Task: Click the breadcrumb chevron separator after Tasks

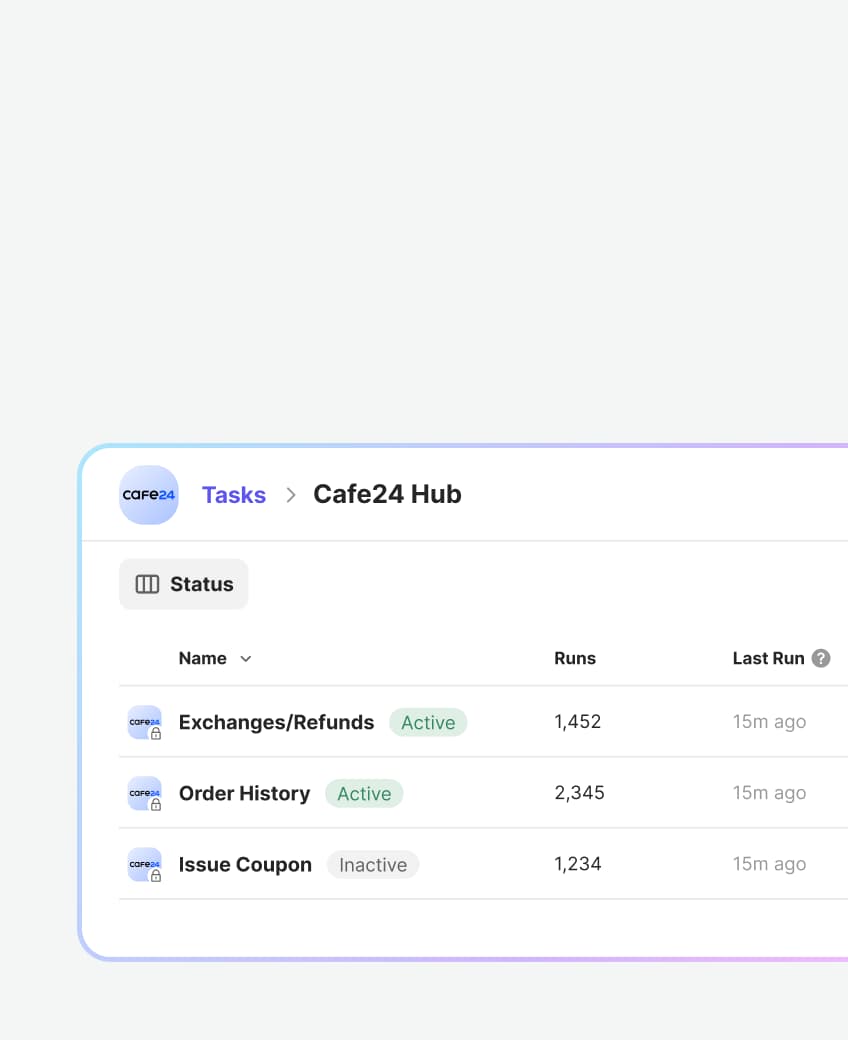Action: (291, 495)
